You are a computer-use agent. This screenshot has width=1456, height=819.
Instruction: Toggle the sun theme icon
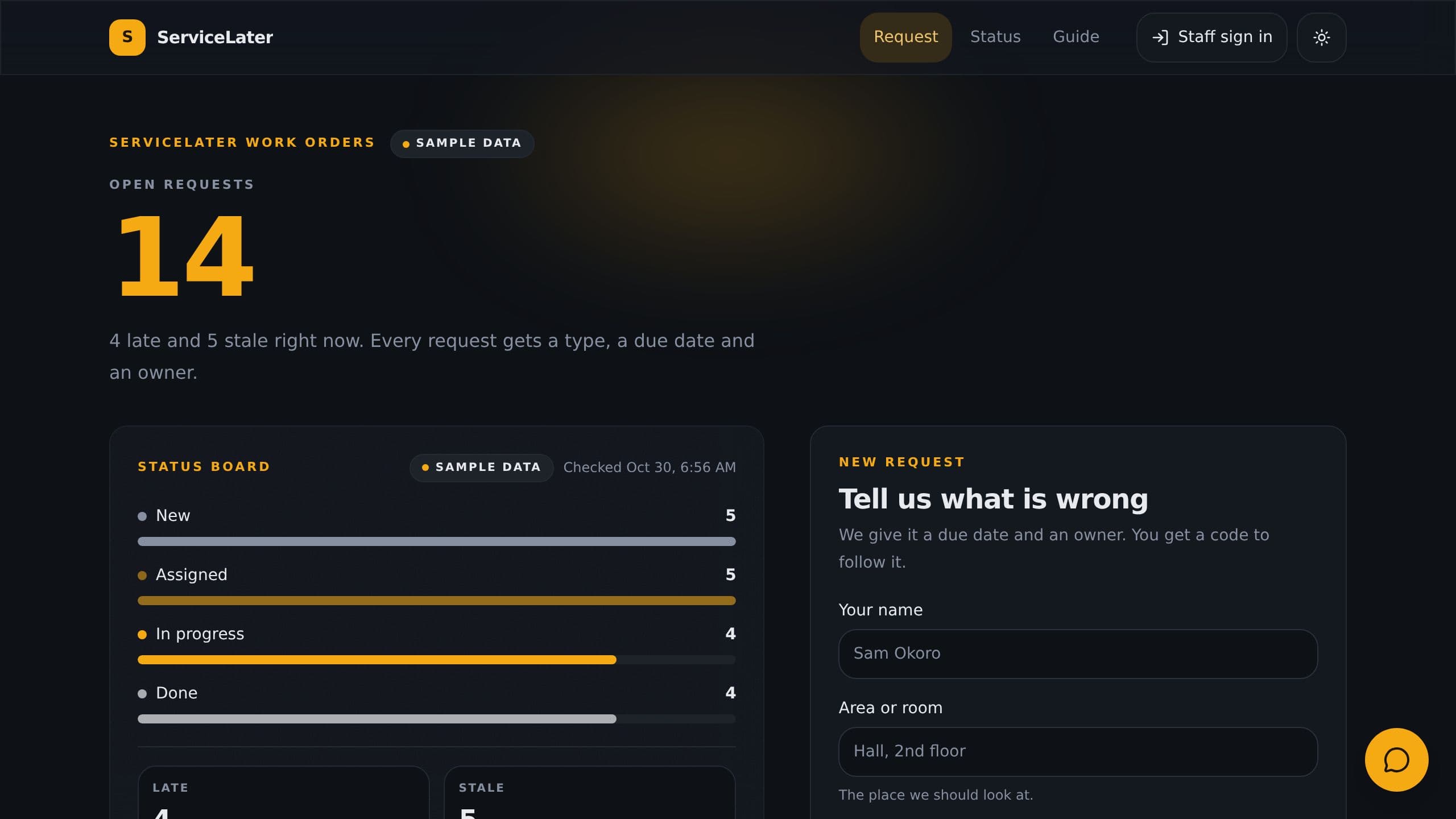1321,38
